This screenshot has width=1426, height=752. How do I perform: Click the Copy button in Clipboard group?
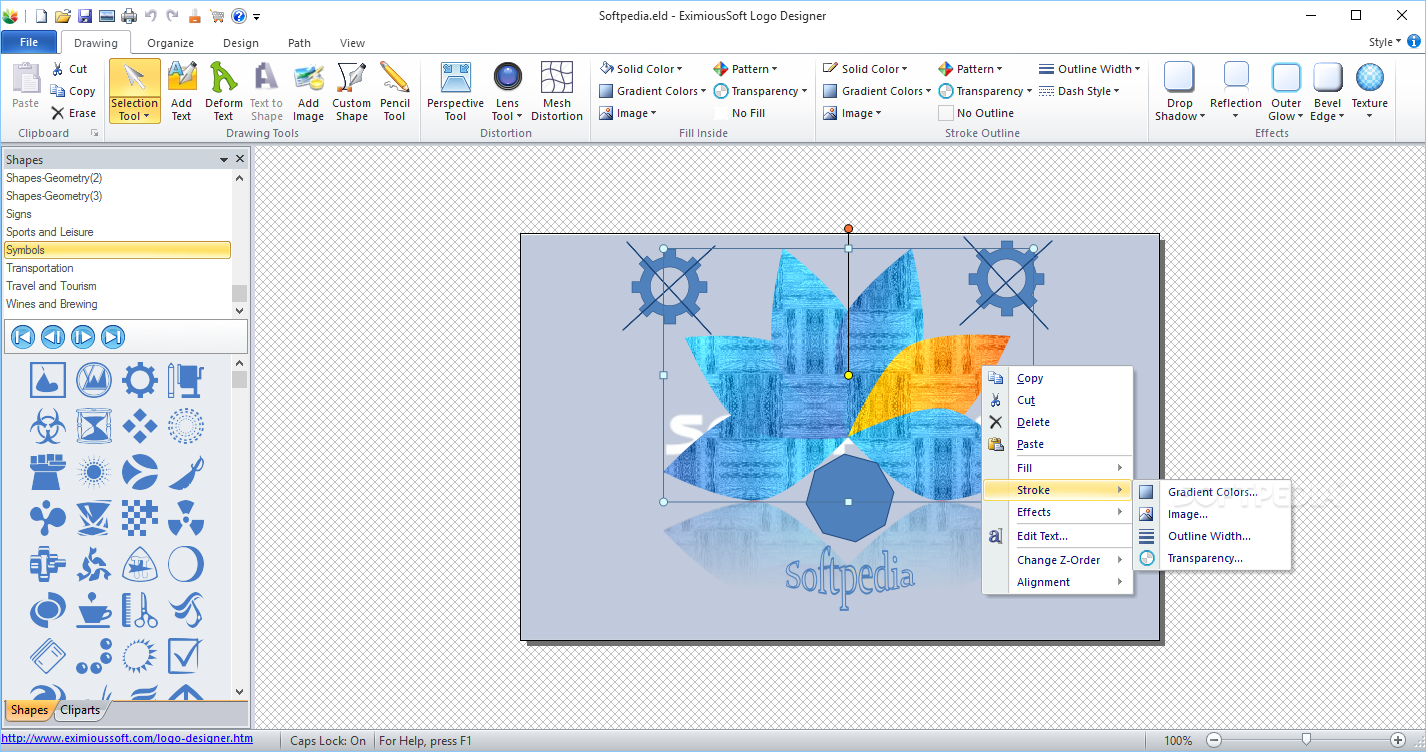[x=73, y=91]
